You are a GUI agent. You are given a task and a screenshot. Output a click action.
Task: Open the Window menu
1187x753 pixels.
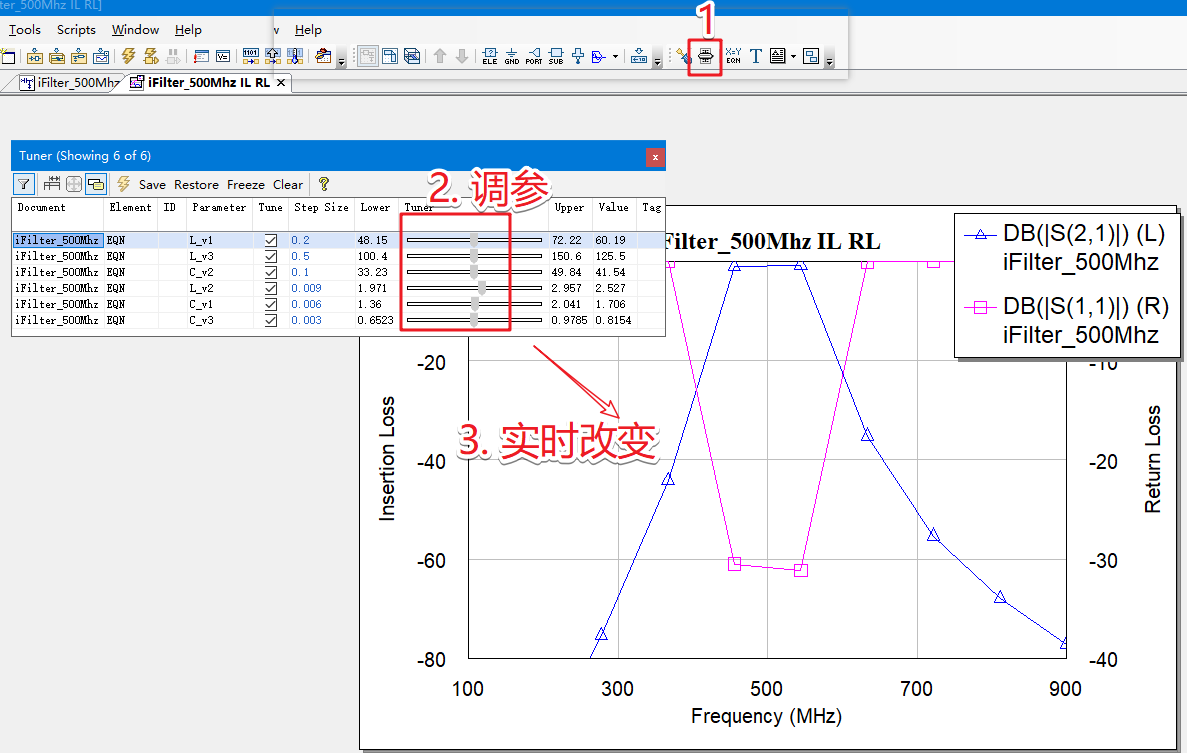(136, 30)
